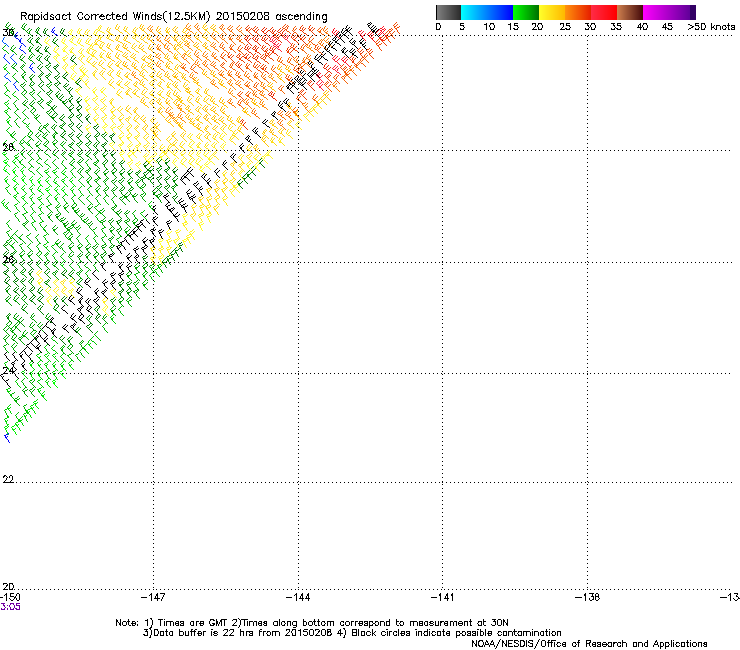Image resolution: width=740 pixels, height=650 pixels.
Task: Click the '-144' longitude axis label
Action: (298, 597)
